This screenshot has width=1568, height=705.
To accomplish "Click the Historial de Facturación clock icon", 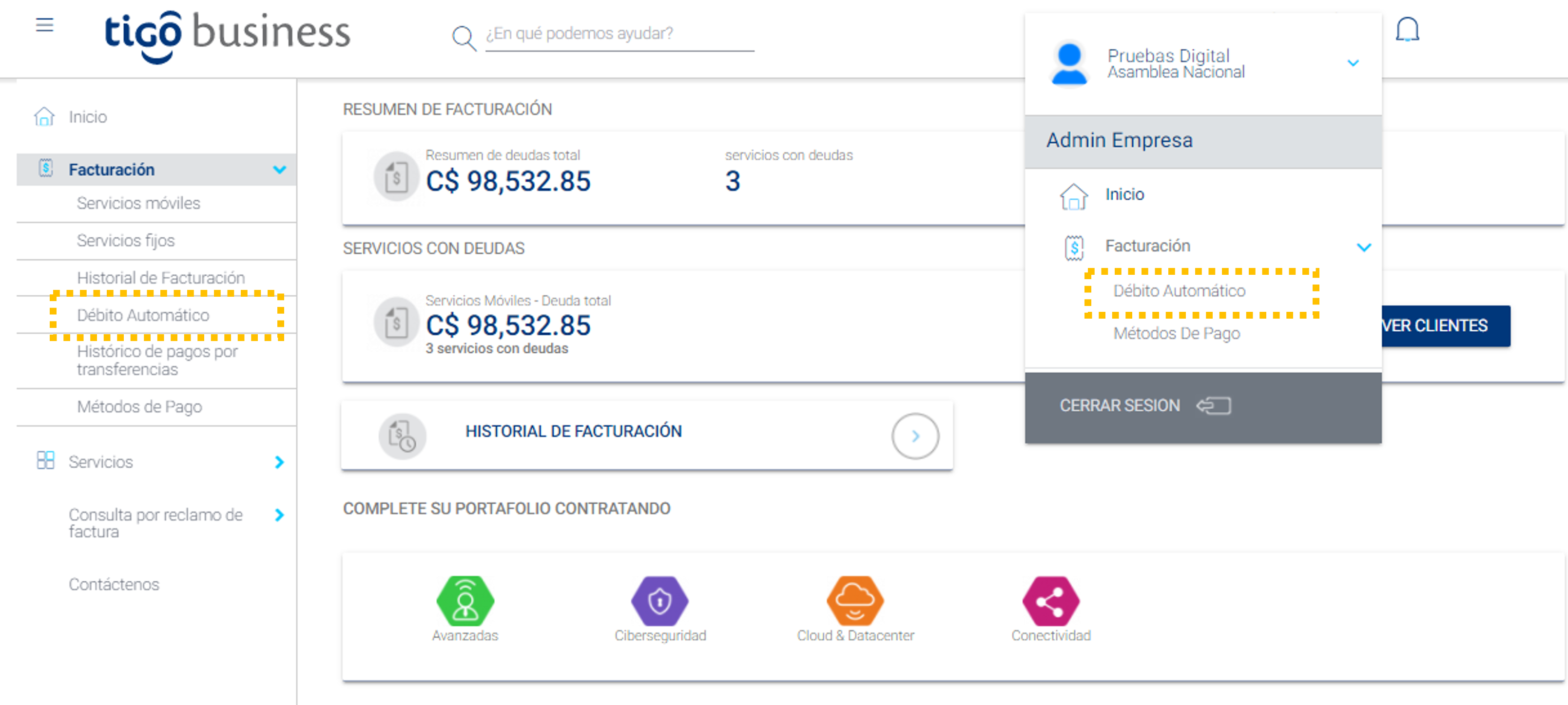I will pos(402,436).
